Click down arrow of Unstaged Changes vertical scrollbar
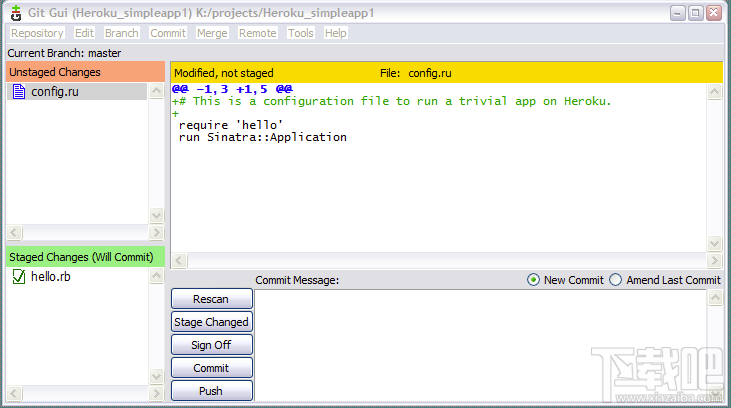This screenshot has height=408, width=731. pos(157,215)
